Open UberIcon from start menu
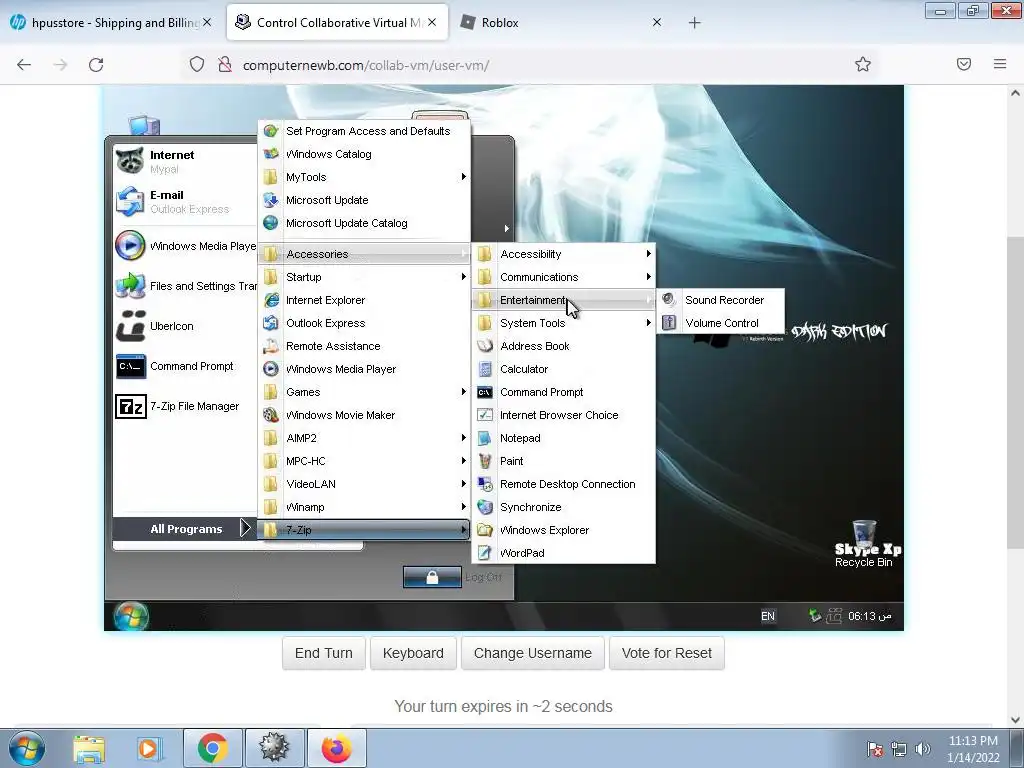The height and width of the screenshot is (768, 1024). coord(185,326)
